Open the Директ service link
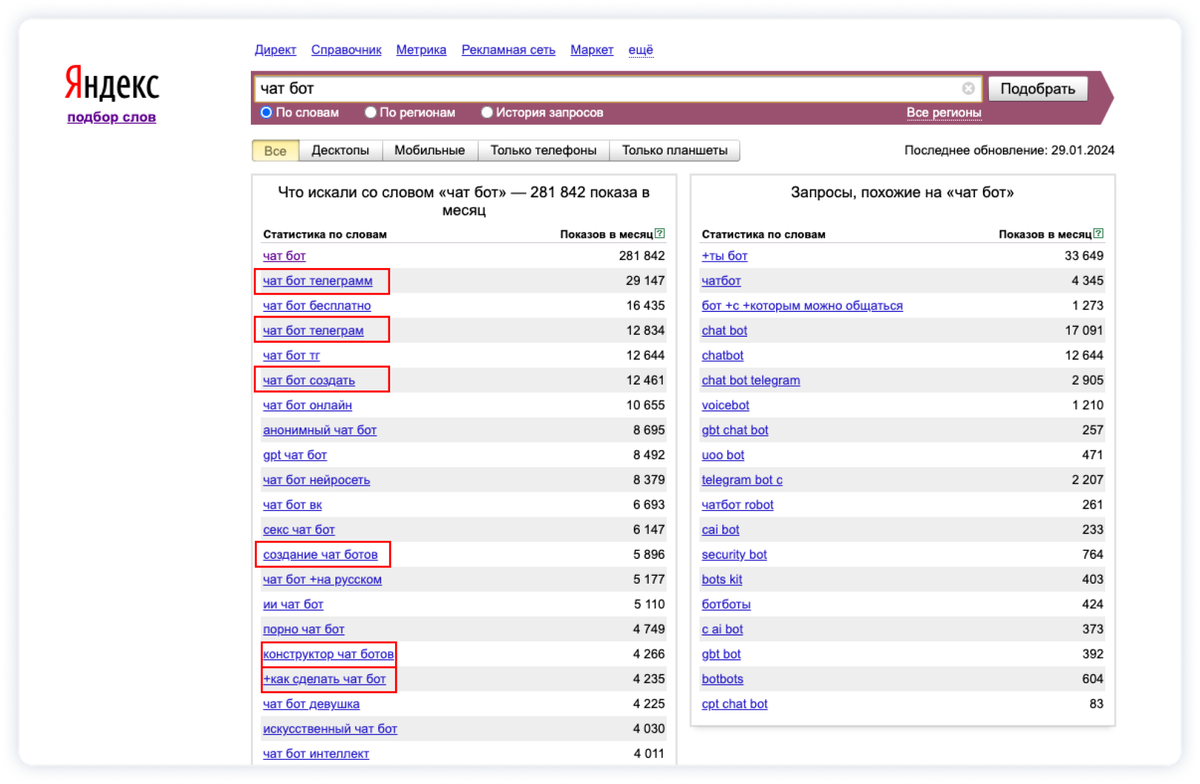 tap(275, 50)
